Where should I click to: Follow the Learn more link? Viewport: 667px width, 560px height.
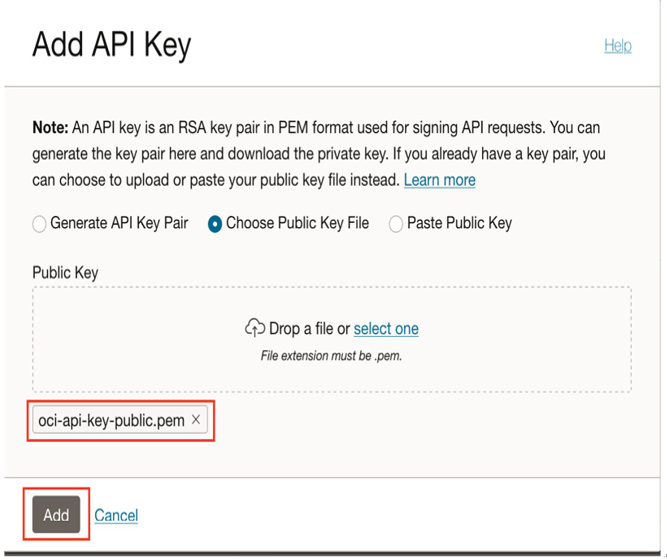point(439,180)
